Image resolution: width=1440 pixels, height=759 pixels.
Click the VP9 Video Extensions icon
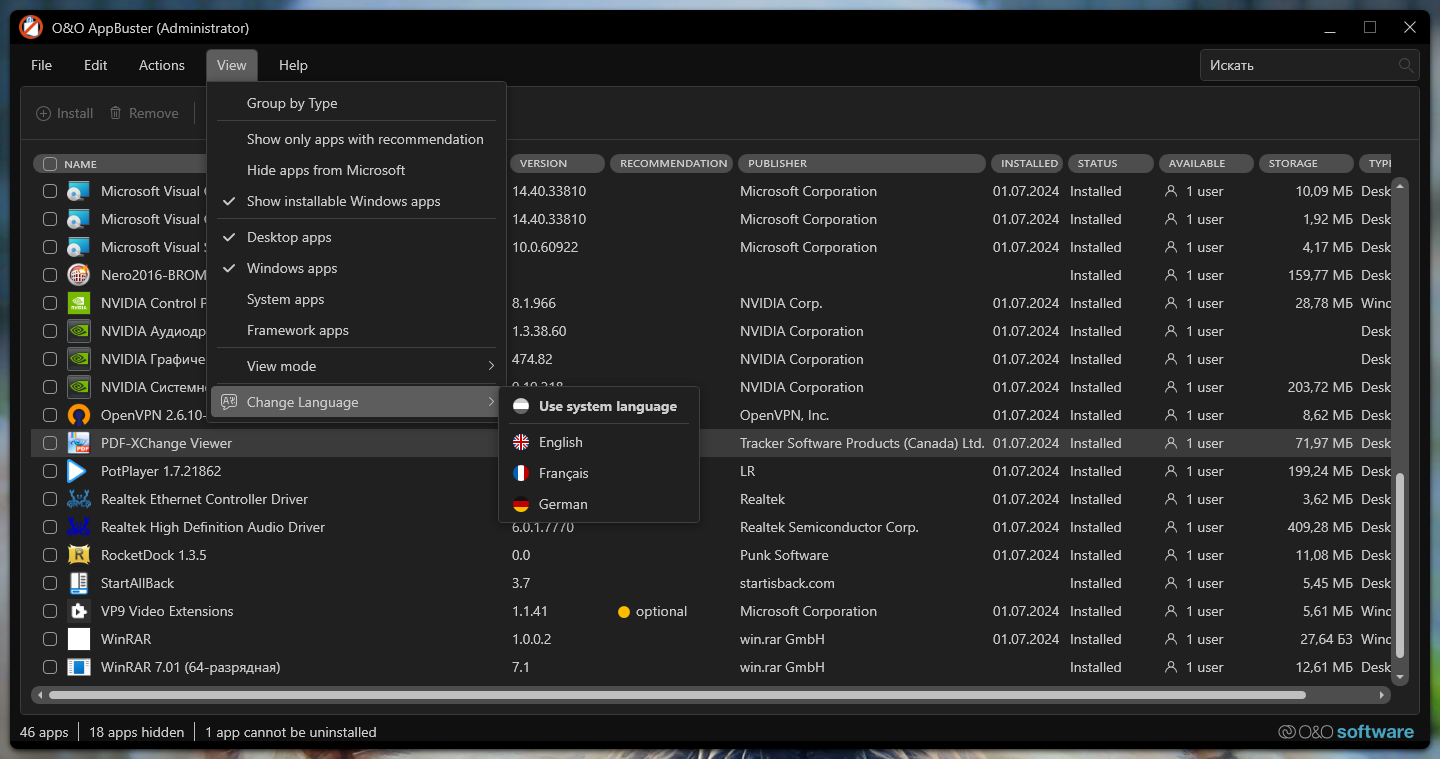coord(79,611)
